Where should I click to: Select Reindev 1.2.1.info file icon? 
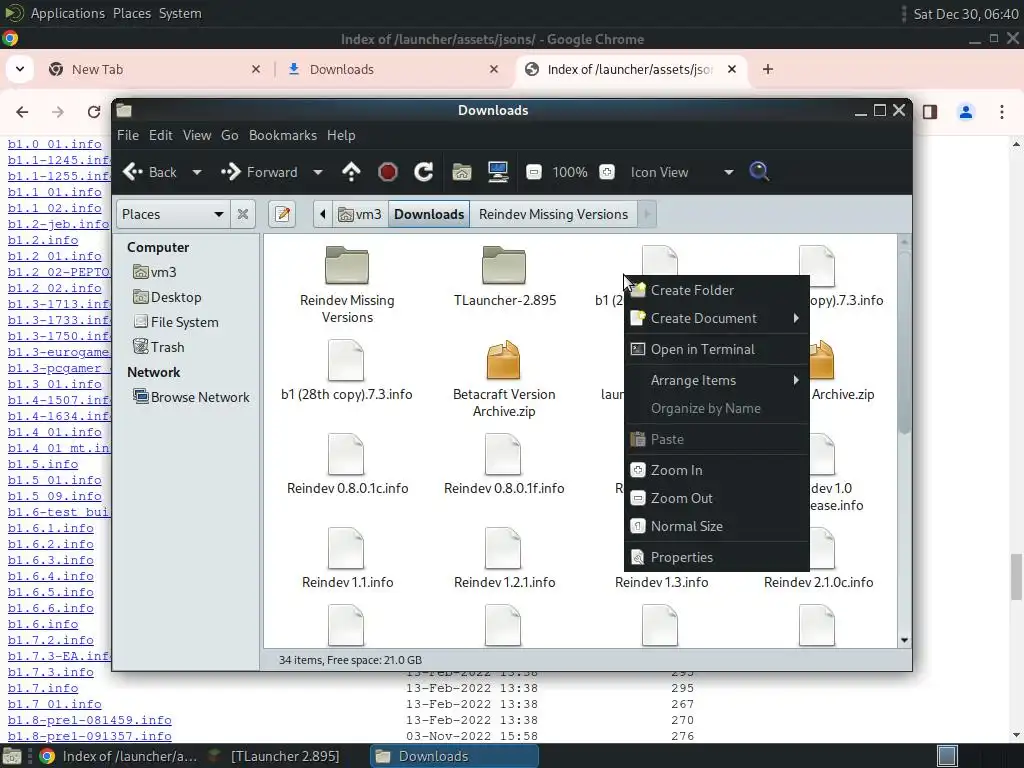503,547
